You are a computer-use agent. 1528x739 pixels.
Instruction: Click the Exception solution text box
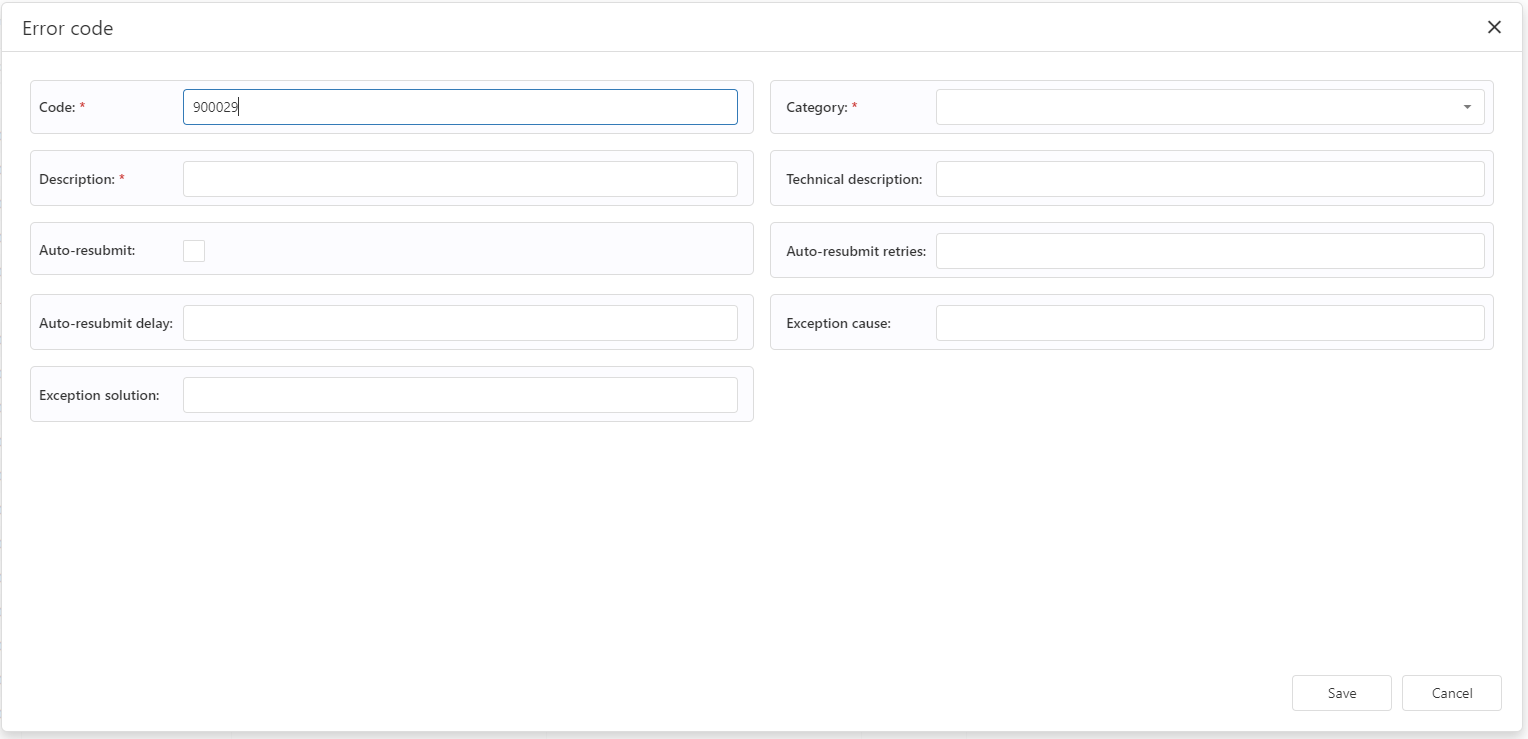point(460,395)
